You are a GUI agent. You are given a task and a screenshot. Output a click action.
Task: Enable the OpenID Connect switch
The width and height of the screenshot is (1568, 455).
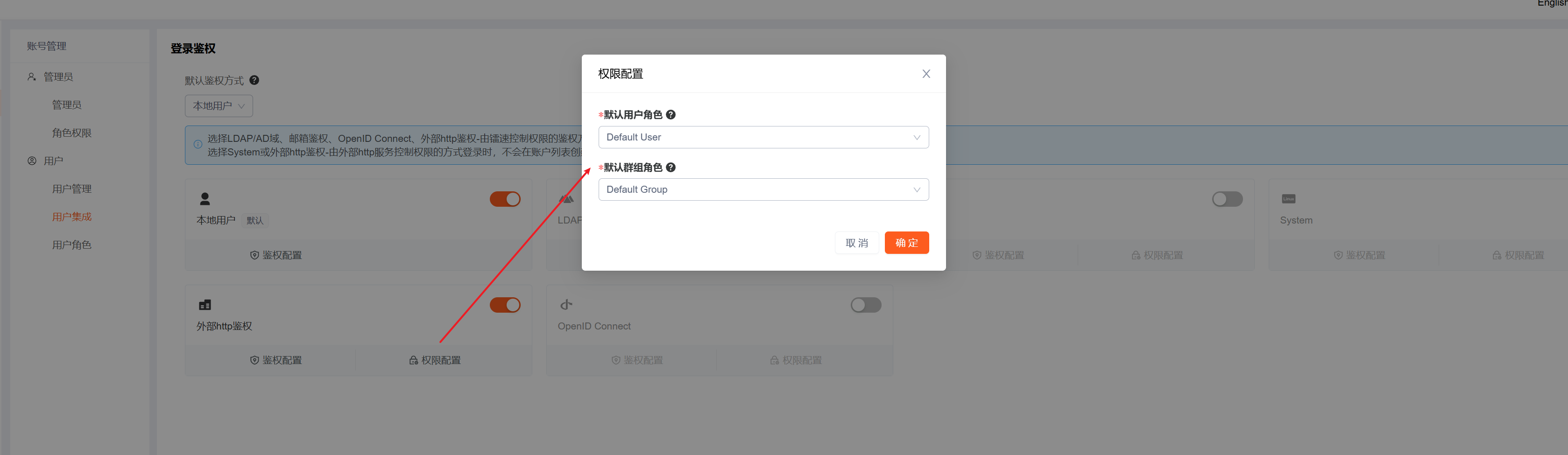point(866,305)
